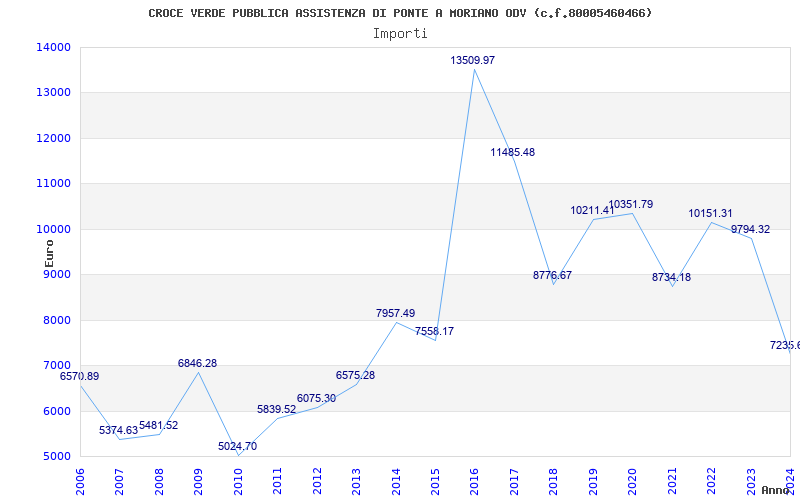Select the 2019 year label
This screenshot has height=500, width=800.
(x=594, y=481)
